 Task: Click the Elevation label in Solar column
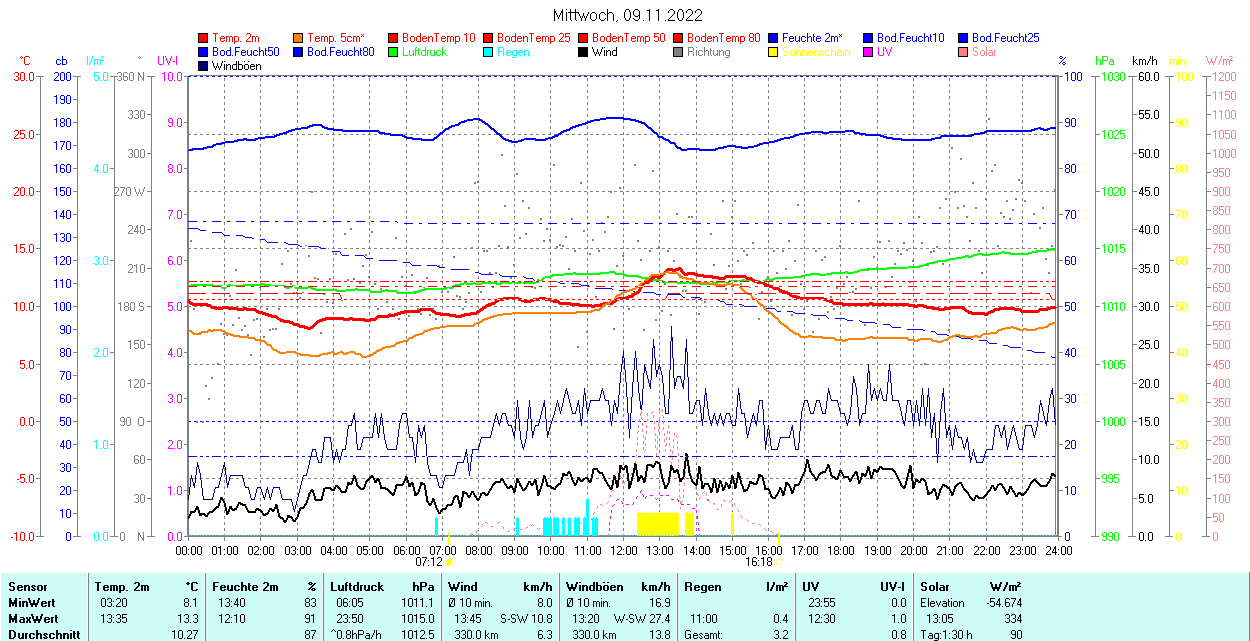coord(943,603)
